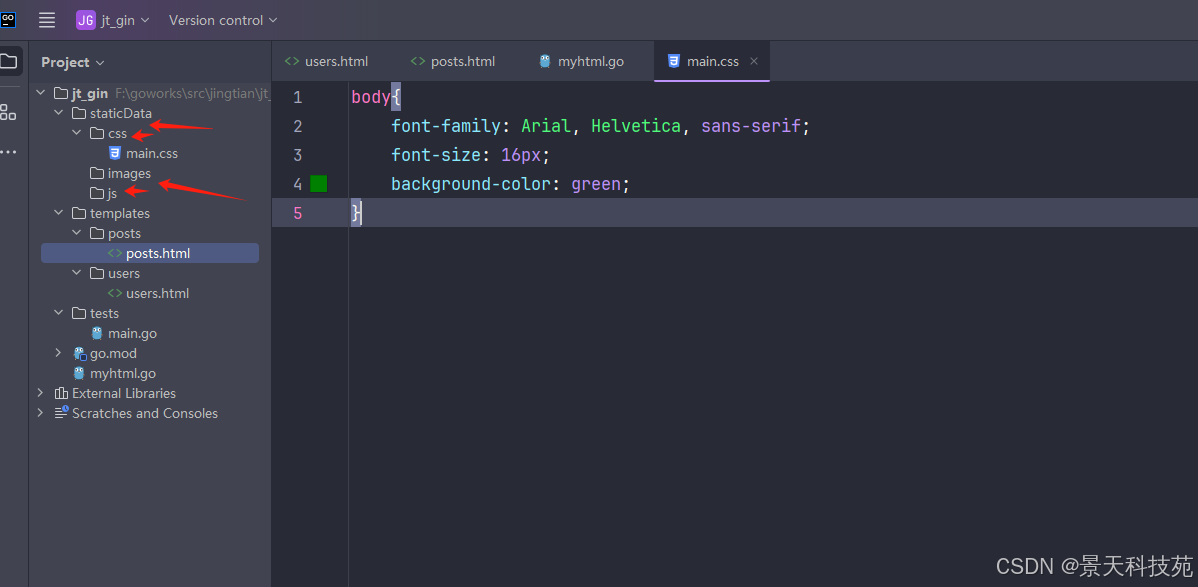The height and width of the screenshot is (587, 1198).
Task: Select the jt_gin root folder icon
Action: click(60, 93)
